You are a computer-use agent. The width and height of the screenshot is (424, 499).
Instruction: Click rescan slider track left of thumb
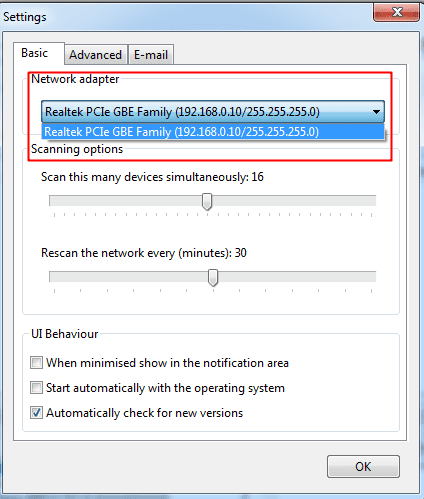(x=129, y=277)
